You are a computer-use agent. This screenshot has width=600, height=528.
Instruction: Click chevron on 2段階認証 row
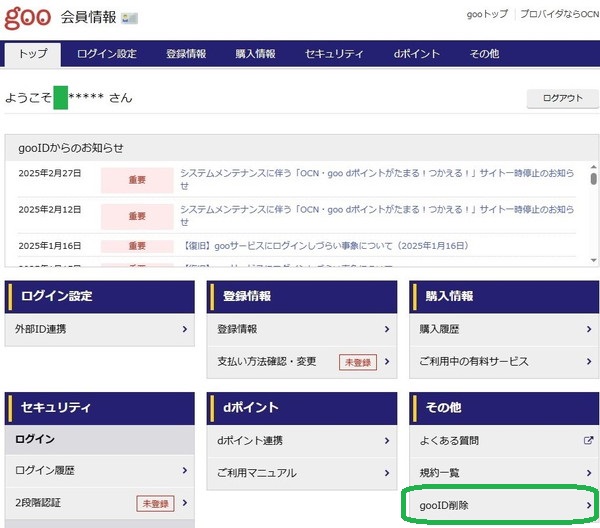pyautogui.click(x=185, y=503)
